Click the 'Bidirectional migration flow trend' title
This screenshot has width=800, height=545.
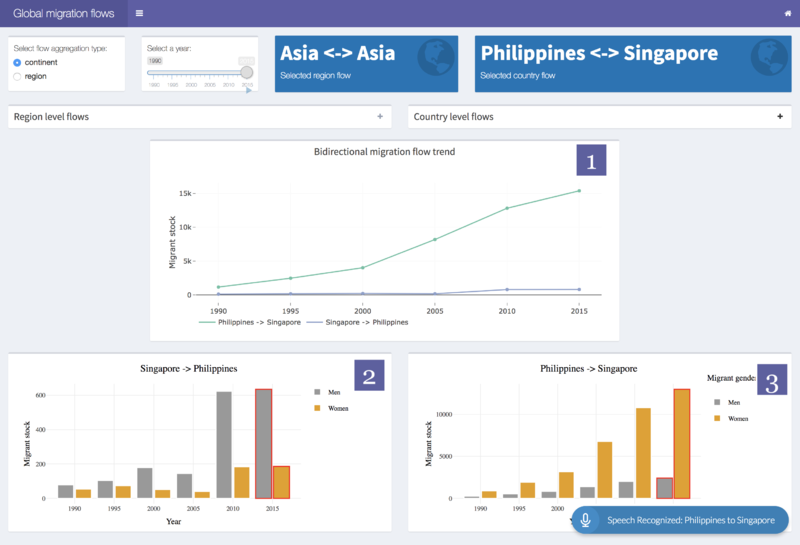(384, 152)
